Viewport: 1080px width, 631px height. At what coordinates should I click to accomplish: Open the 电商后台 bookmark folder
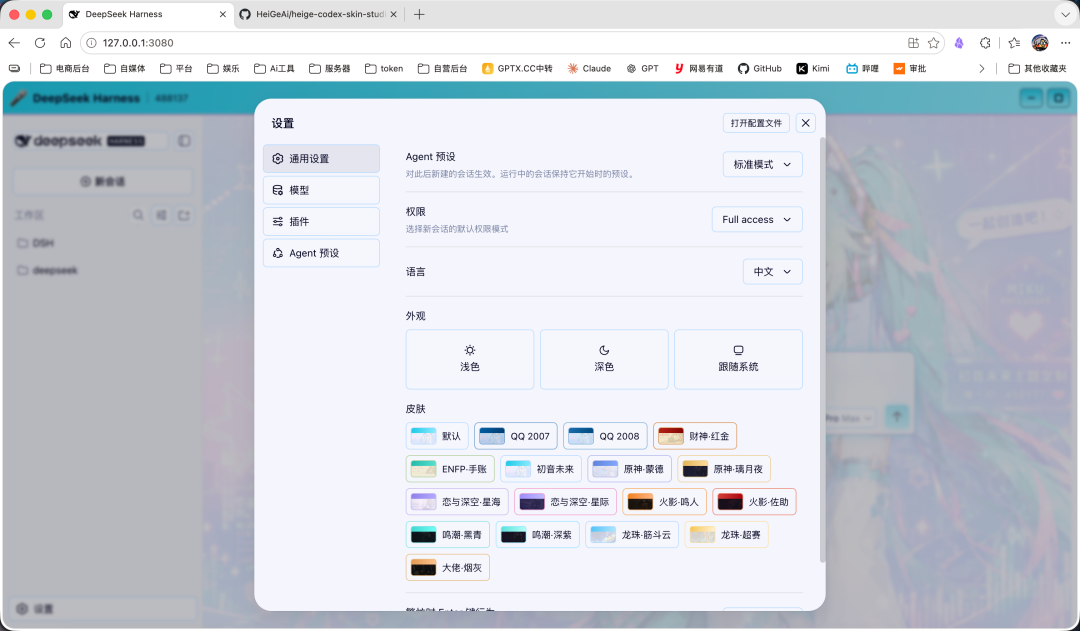tap(65, 68)
